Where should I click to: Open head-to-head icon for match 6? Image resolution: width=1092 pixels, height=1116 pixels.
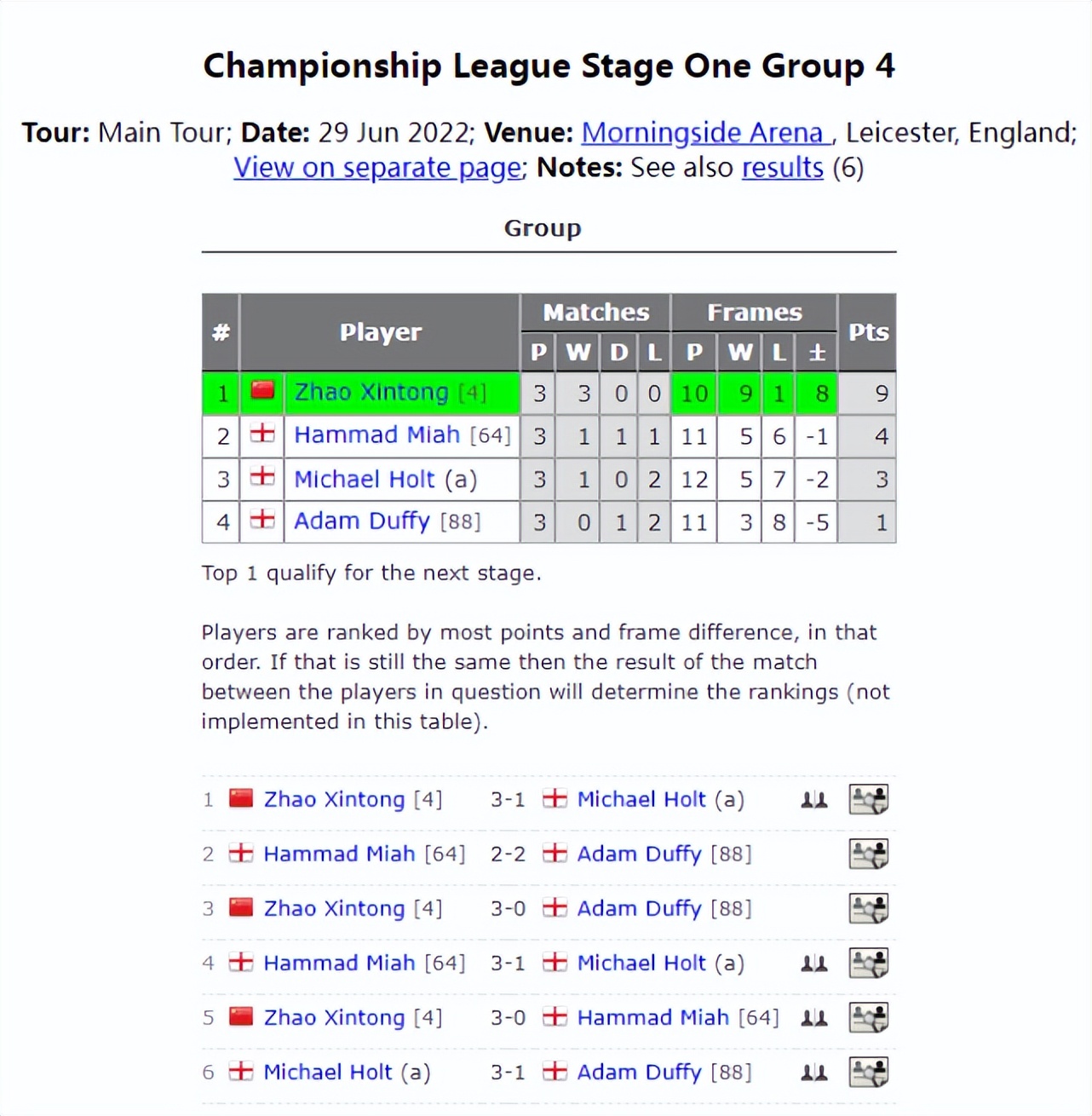coord(814,1073)
